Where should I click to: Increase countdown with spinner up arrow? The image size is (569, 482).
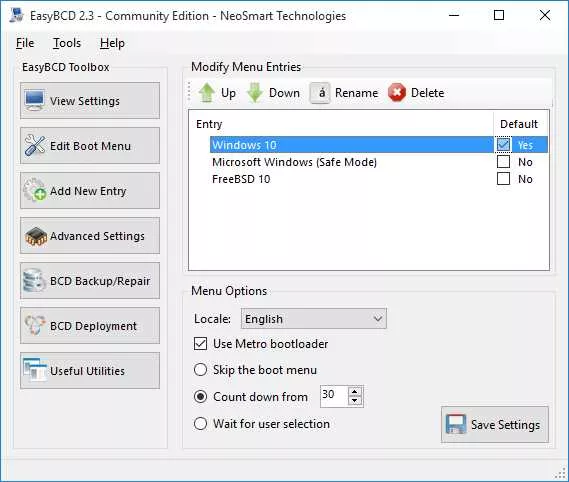tap(355, 392)
